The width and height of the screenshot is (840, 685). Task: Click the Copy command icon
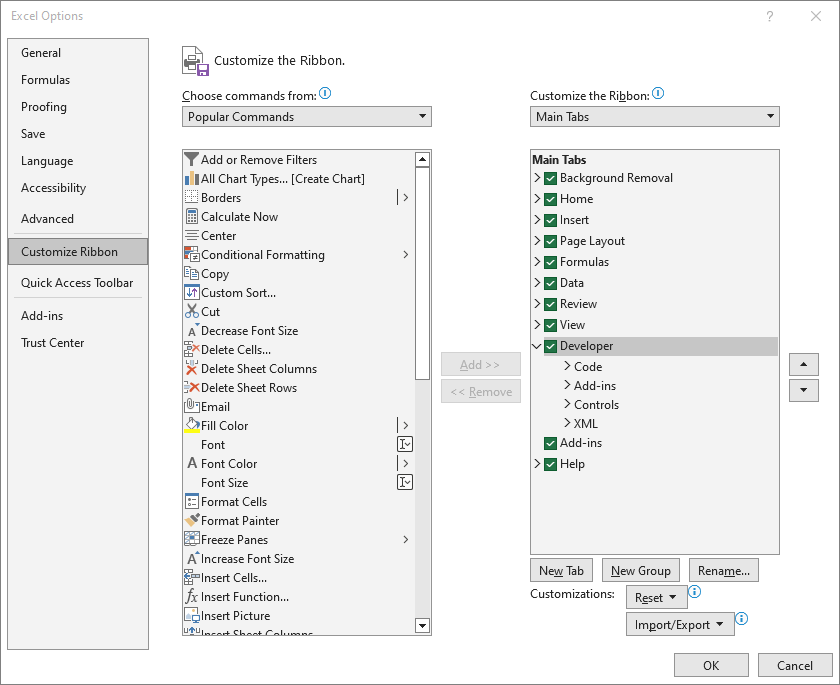pyautogui.click(x=191, y=273)
